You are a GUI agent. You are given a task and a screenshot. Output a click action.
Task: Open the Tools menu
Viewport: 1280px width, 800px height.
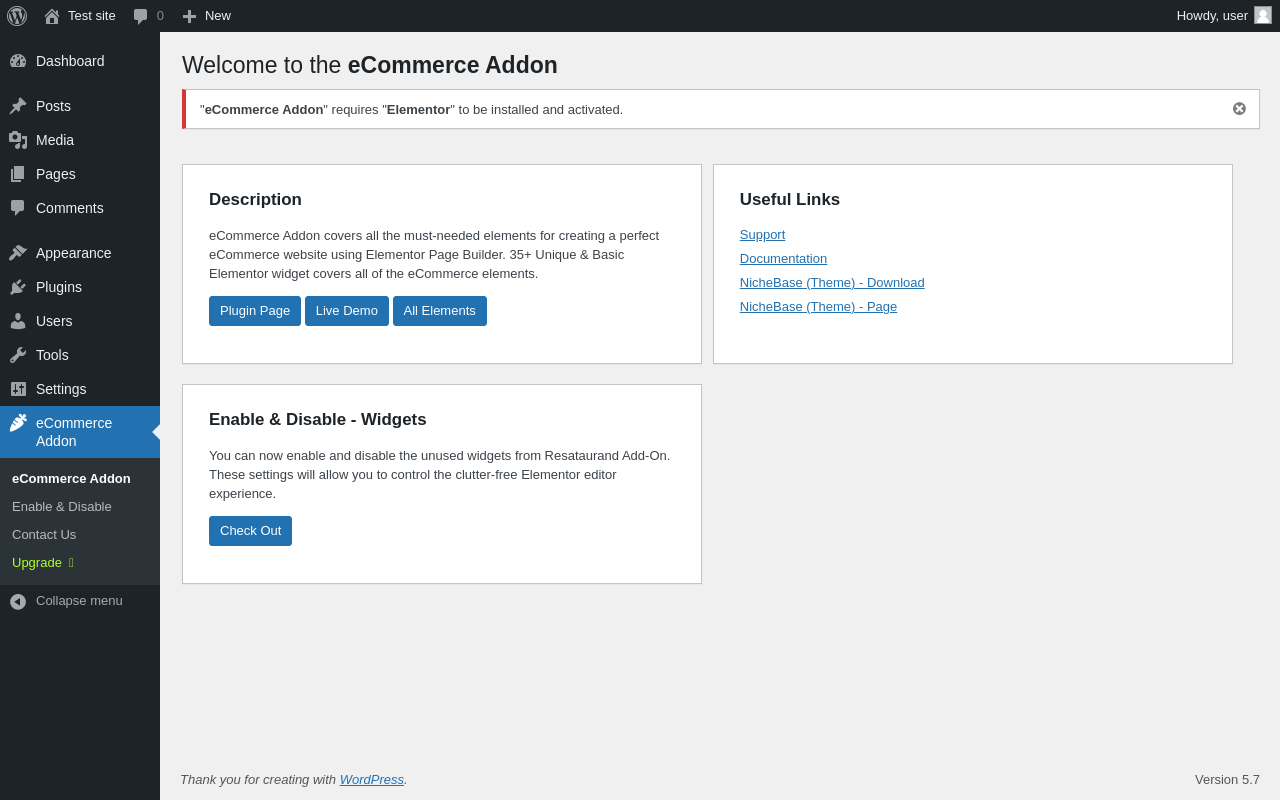[80, 355]
